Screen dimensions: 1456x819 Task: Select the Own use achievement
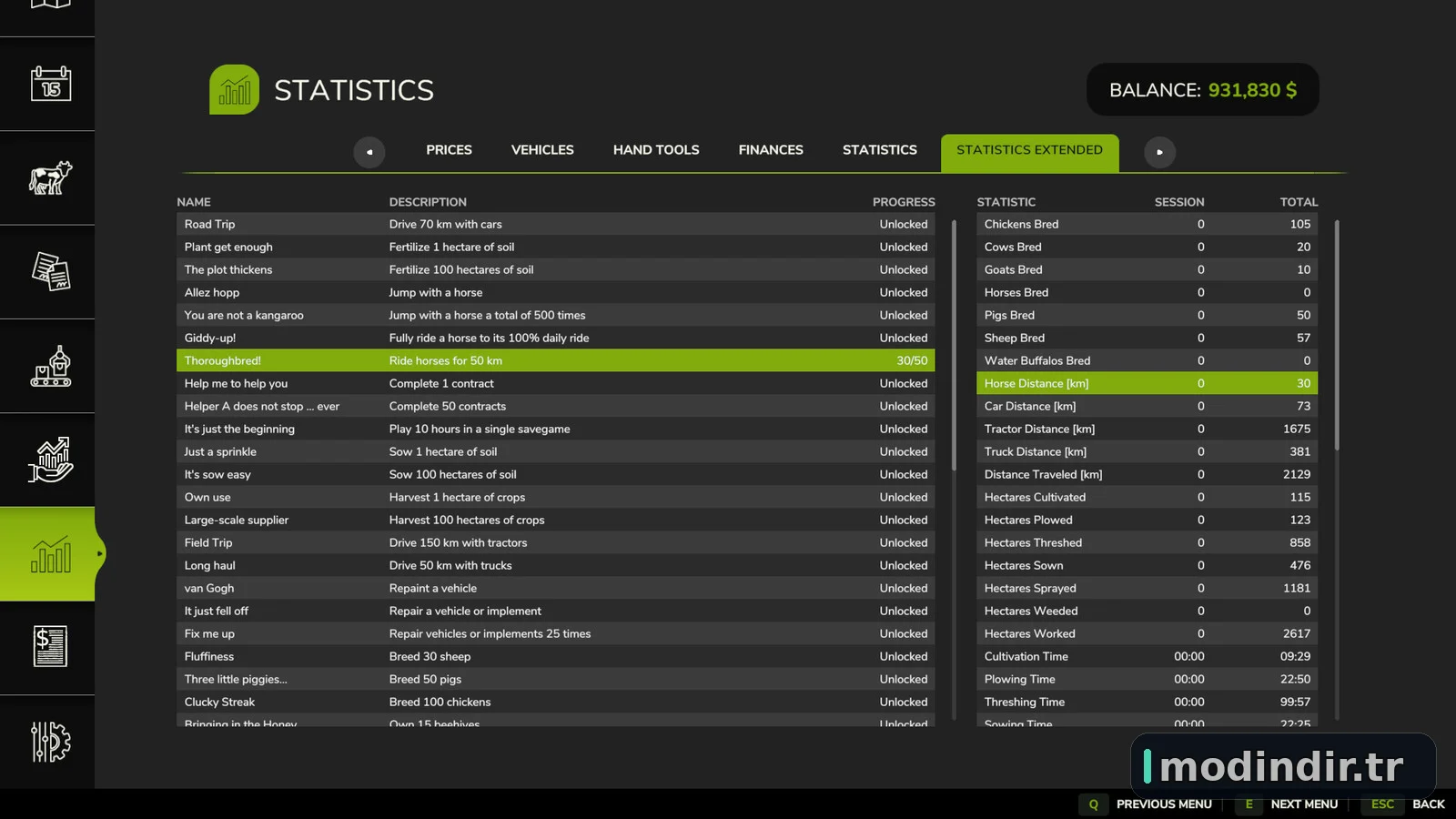click(555, 497)
